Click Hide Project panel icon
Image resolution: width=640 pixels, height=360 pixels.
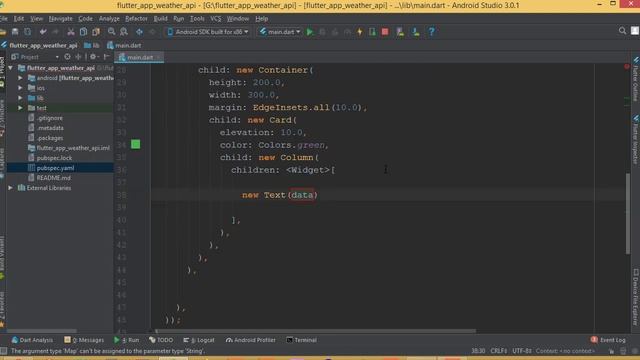click(107, 57)
